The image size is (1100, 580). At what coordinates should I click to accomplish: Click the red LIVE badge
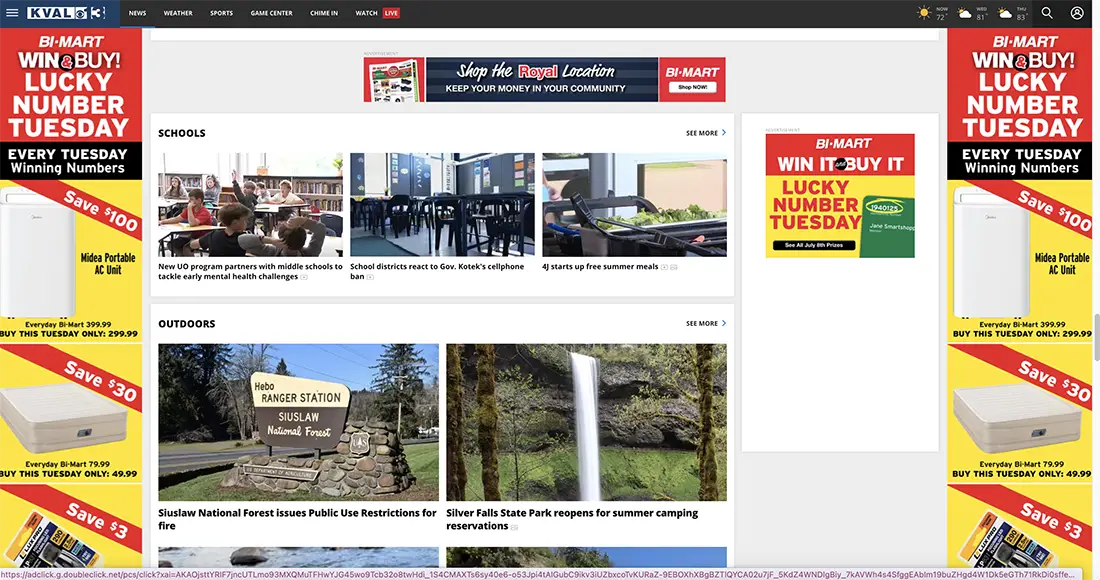(x=391, y=13)
